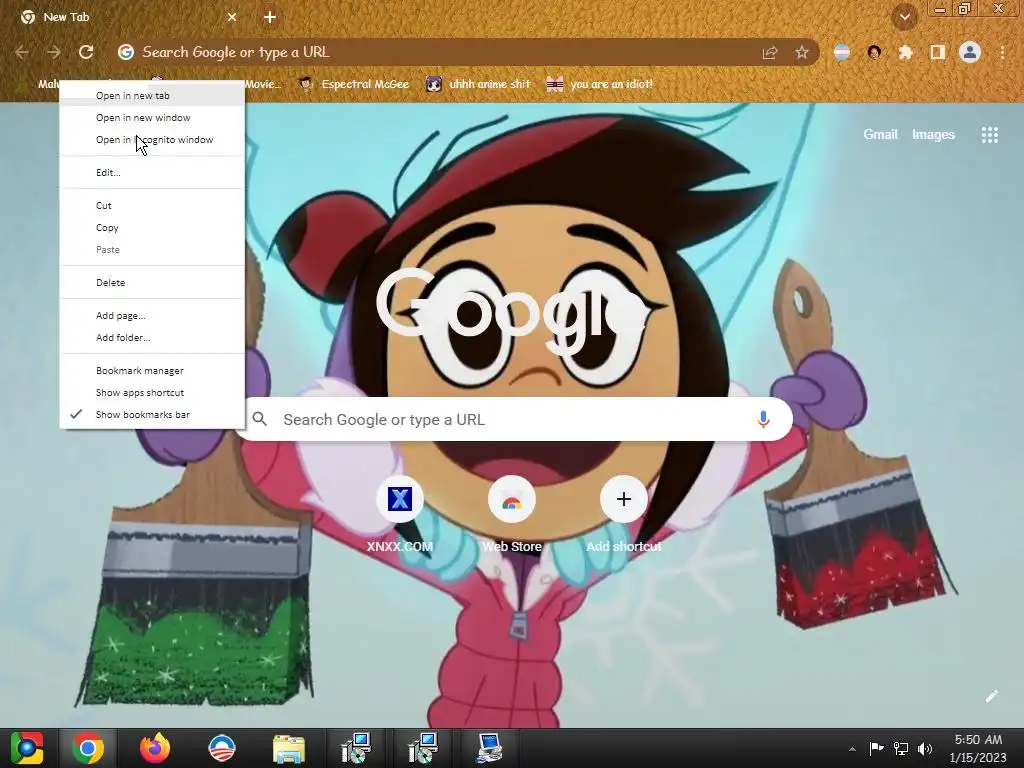Open the Web Store shortcut tile

[x=512, y=516]
